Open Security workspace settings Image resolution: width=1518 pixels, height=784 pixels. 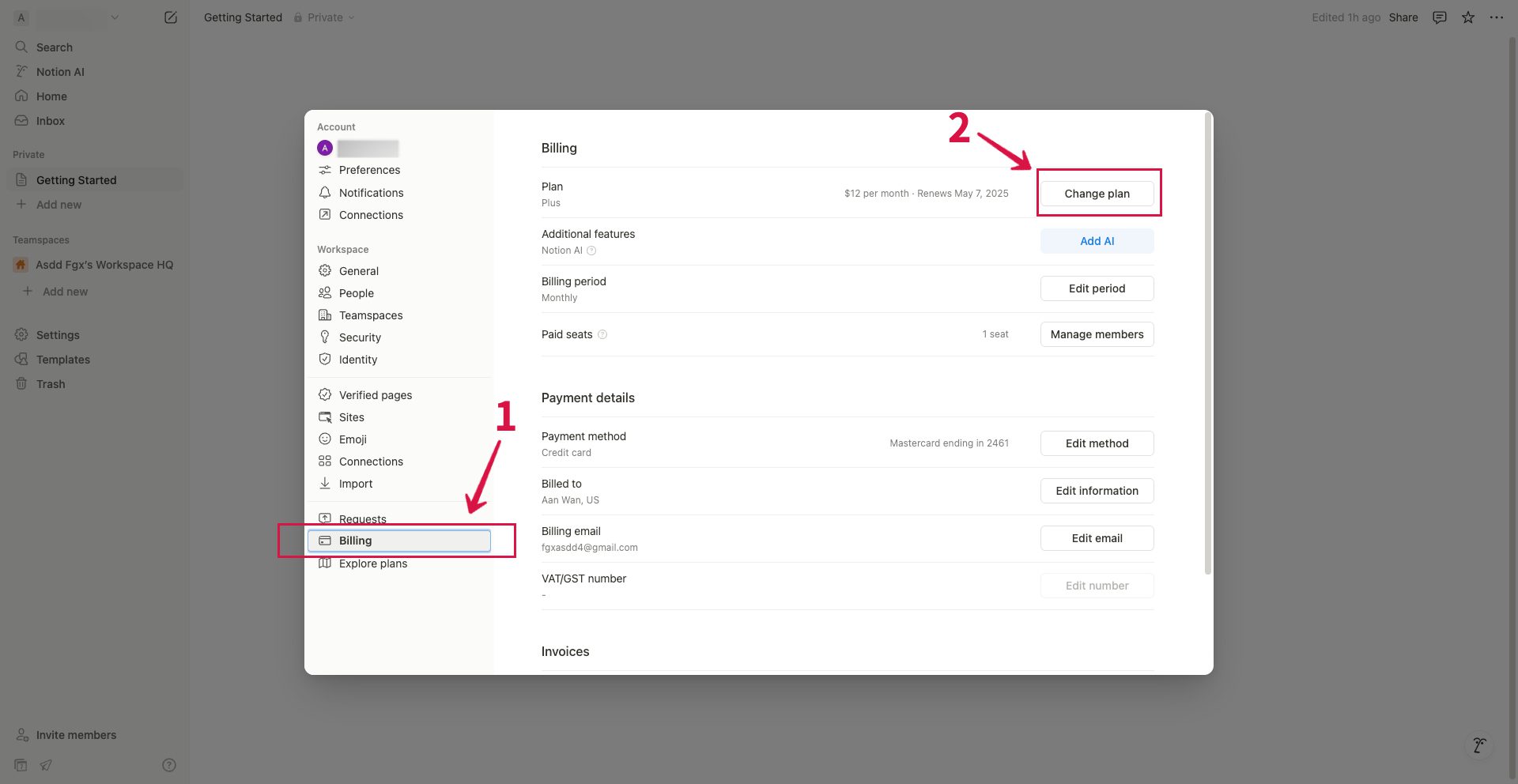pyautogui.click(x=399, y=337)
